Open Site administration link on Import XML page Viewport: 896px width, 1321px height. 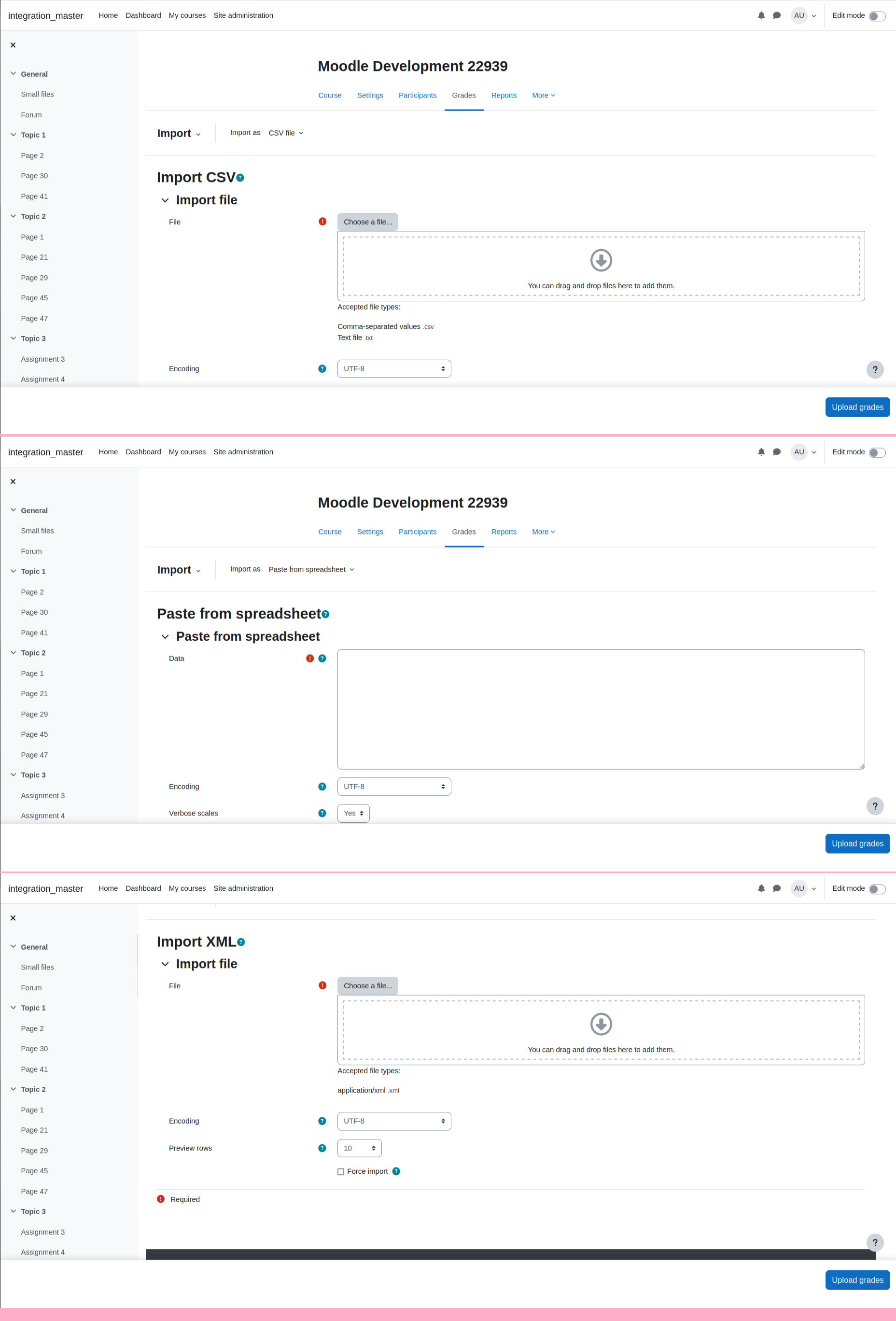coord(243,888)
